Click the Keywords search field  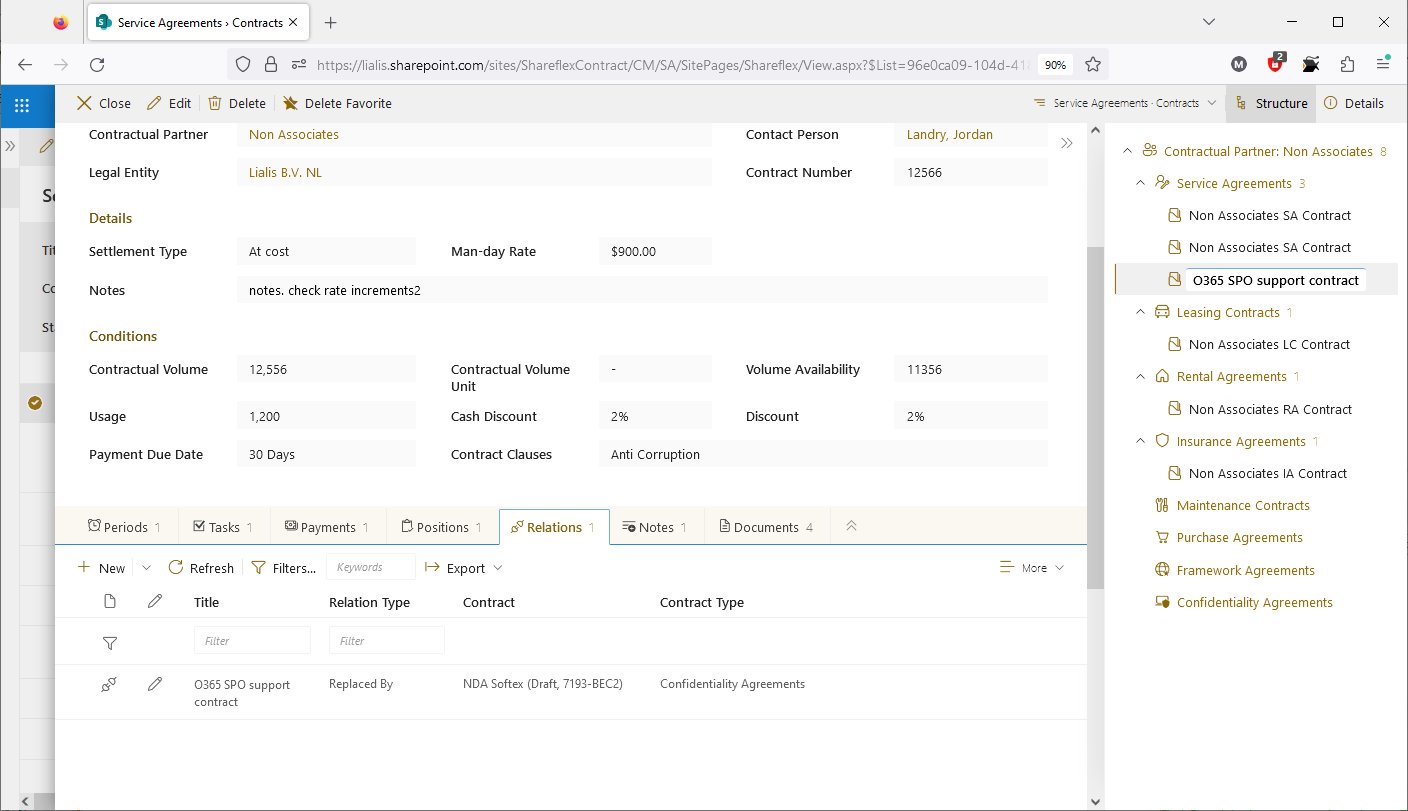point(371,567)
